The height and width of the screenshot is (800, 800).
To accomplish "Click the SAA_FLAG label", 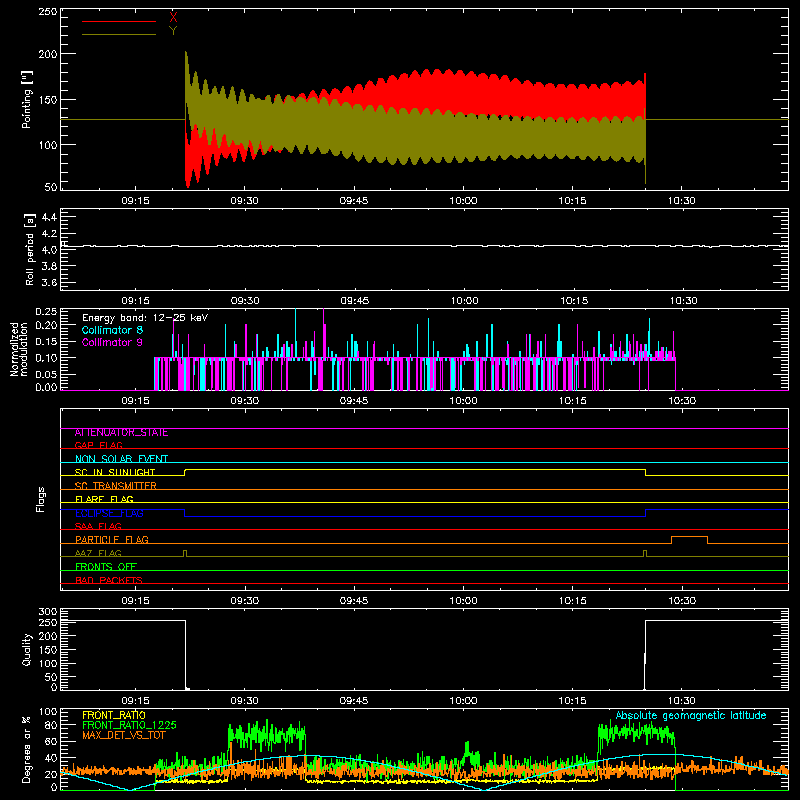I will (x=98, y=527).
